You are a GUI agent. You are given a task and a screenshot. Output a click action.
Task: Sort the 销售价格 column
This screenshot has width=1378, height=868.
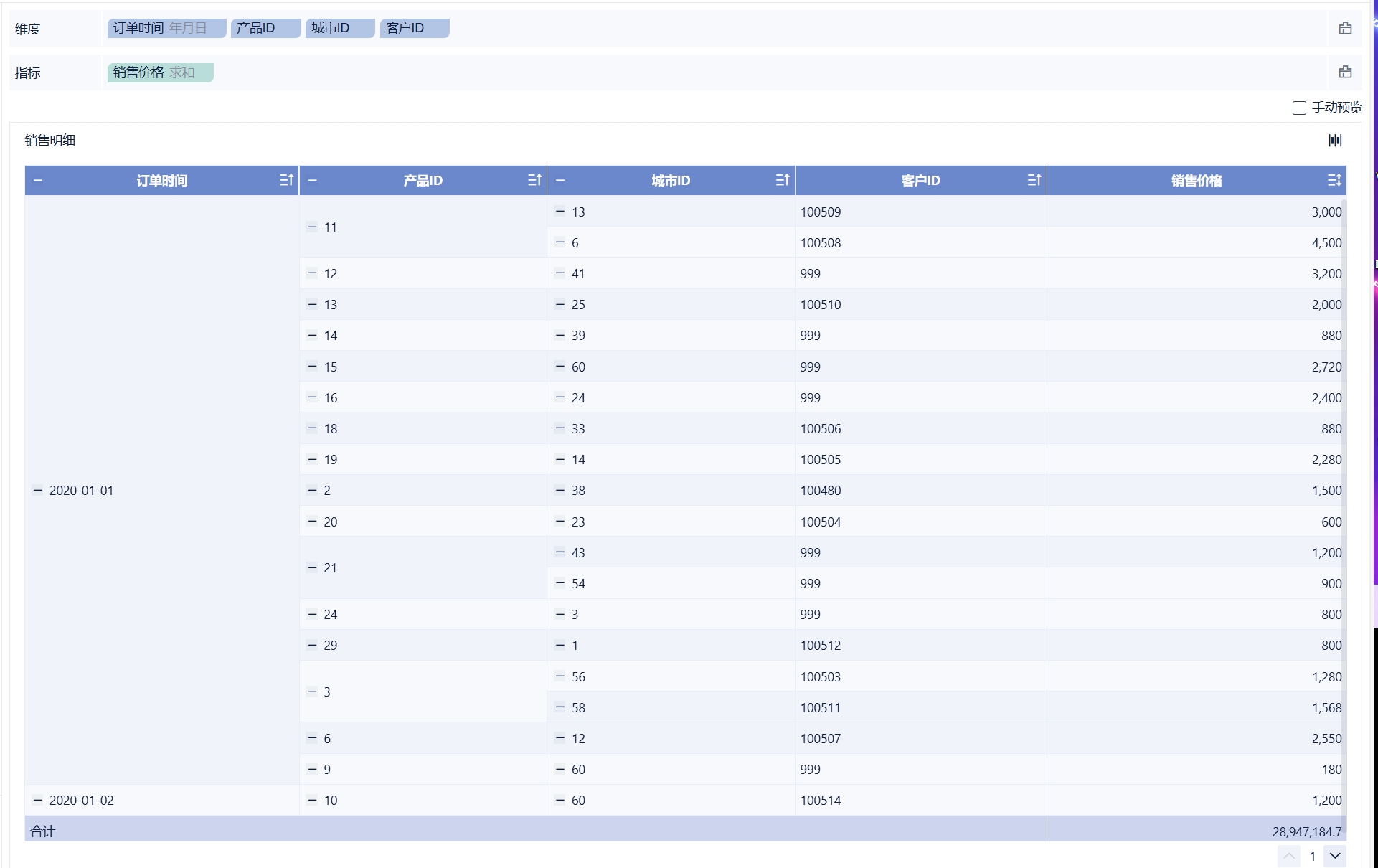[1334, 180]
